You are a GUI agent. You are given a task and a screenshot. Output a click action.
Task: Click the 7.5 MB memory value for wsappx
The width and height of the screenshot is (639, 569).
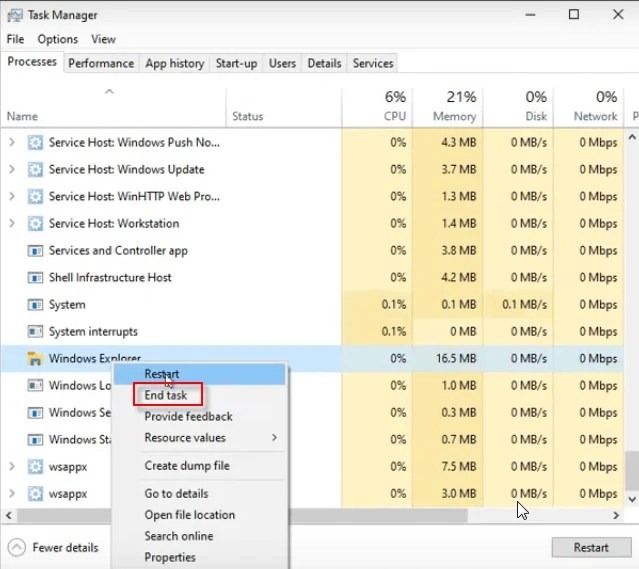click(459, 466)
